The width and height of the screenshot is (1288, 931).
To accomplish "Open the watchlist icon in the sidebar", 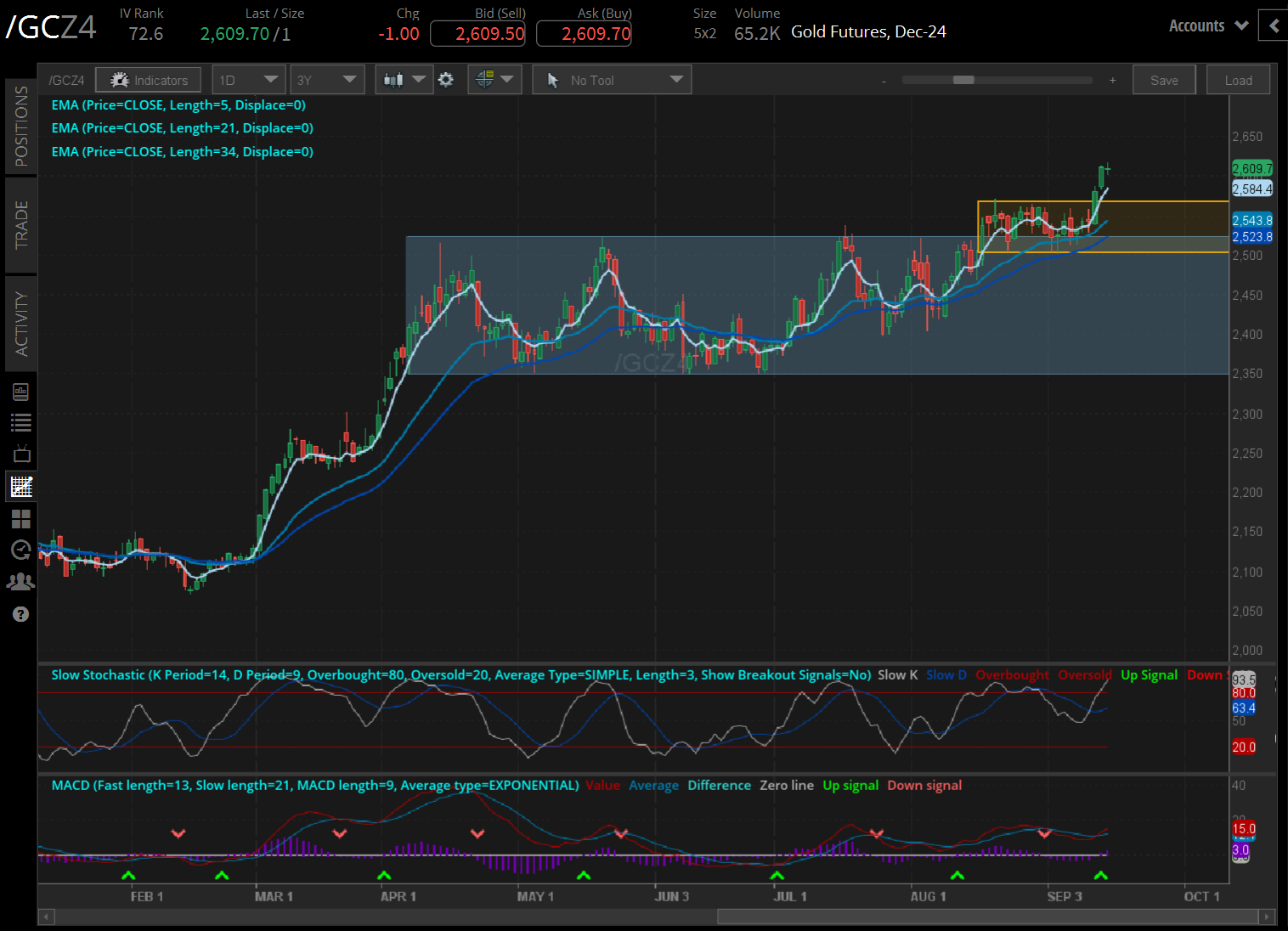I will coord(21,422).
